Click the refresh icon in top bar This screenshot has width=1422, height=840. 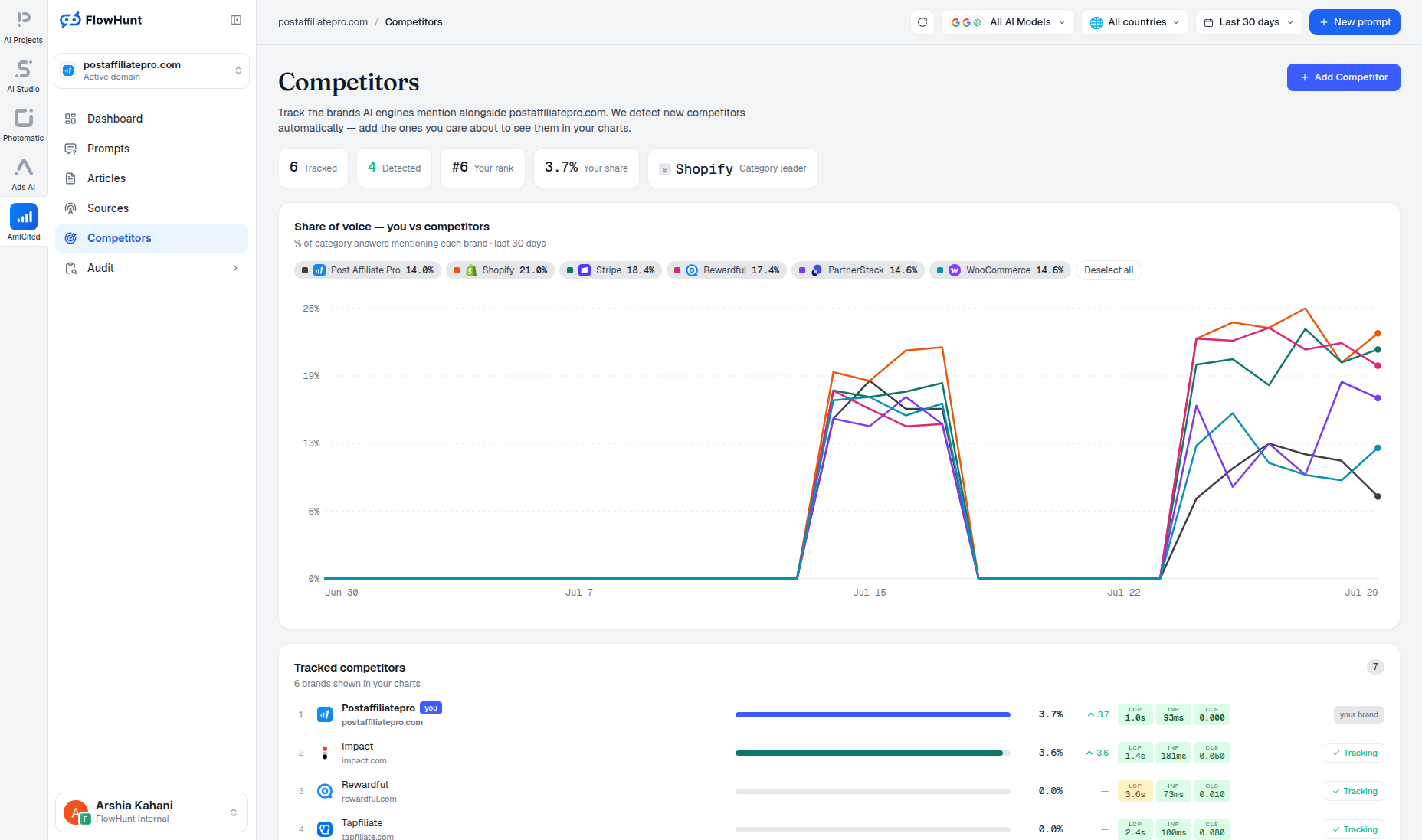(922, 22)
